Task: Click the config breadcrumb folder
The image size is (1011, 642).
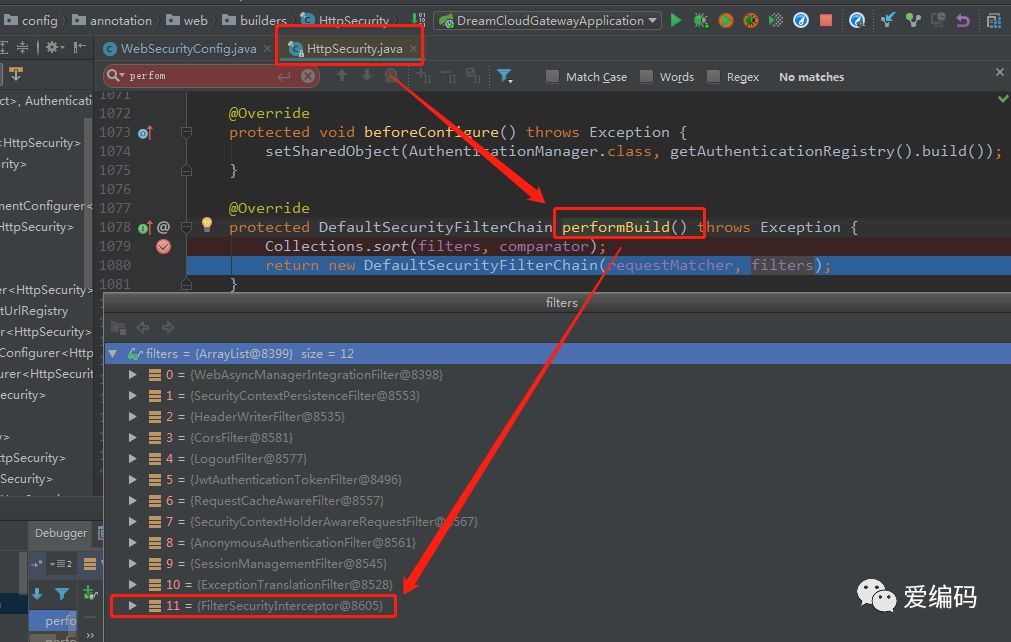Action: [30, 20]
